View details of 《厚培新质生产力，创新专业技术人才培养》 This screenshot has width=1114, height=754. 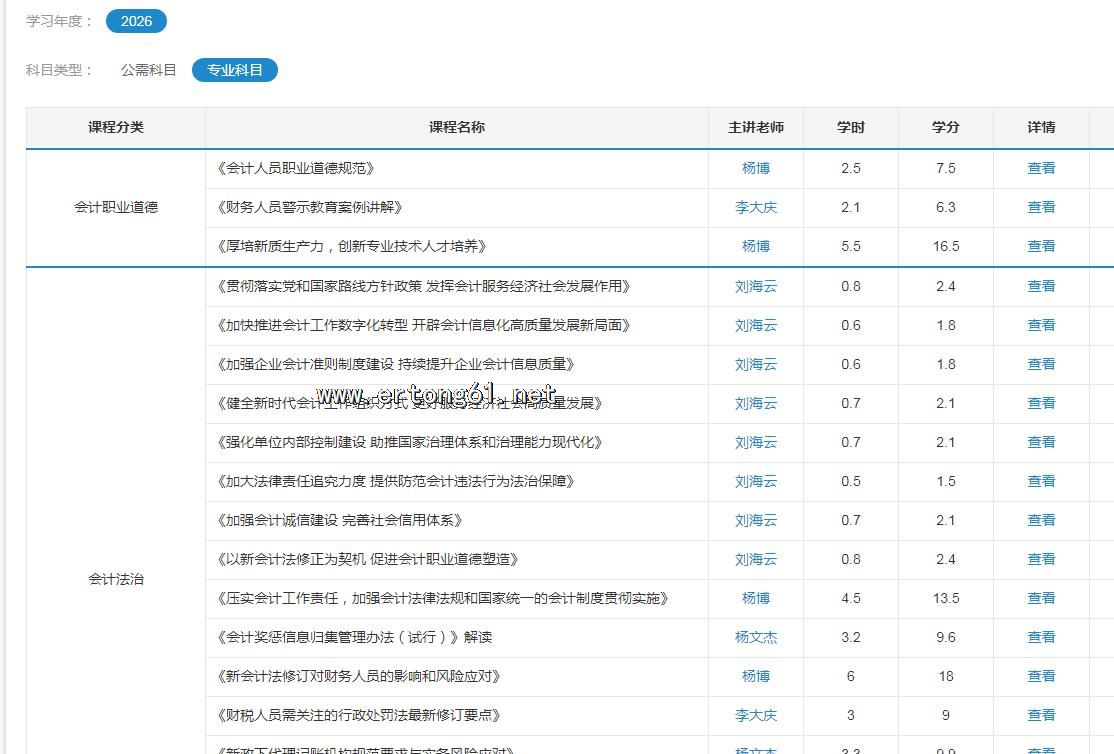[1041, 246]
